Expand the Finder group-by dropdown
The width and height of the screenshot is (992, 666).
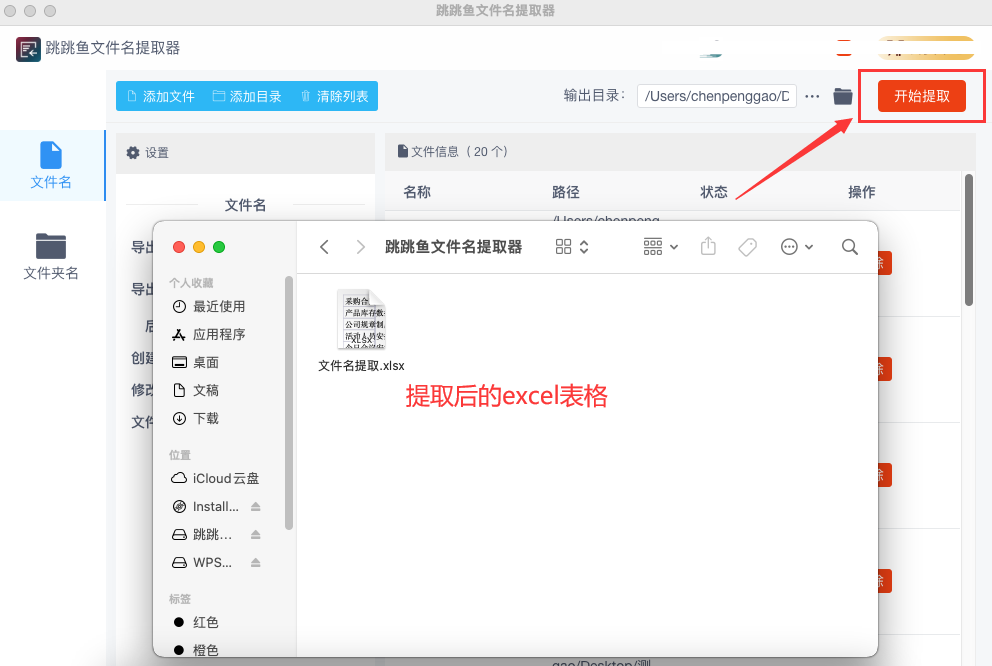[661, 247]
